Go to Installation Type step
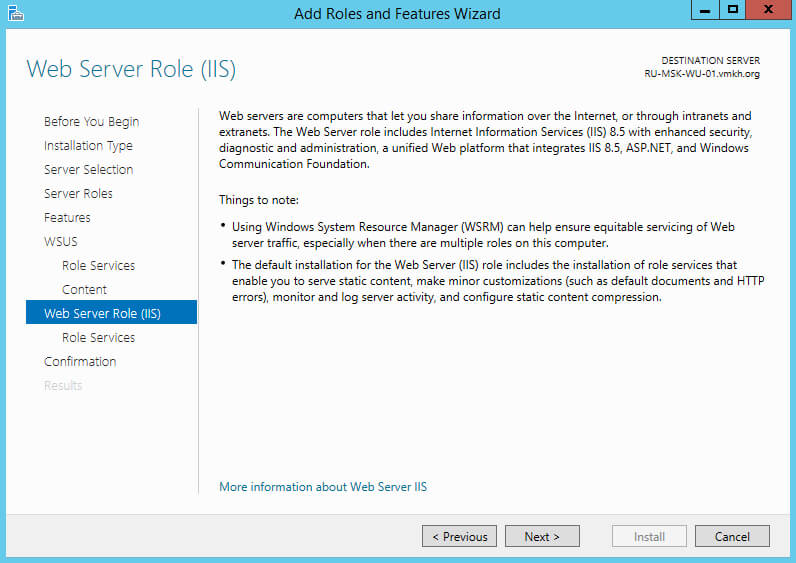Screen dimensions: 796x563 pyautogui.click(x=88, y=146)
